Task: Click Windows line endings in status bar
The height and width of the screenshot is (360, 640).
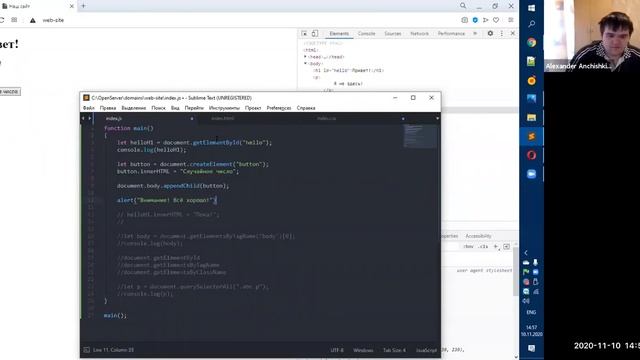Action: tap(363, 350)
